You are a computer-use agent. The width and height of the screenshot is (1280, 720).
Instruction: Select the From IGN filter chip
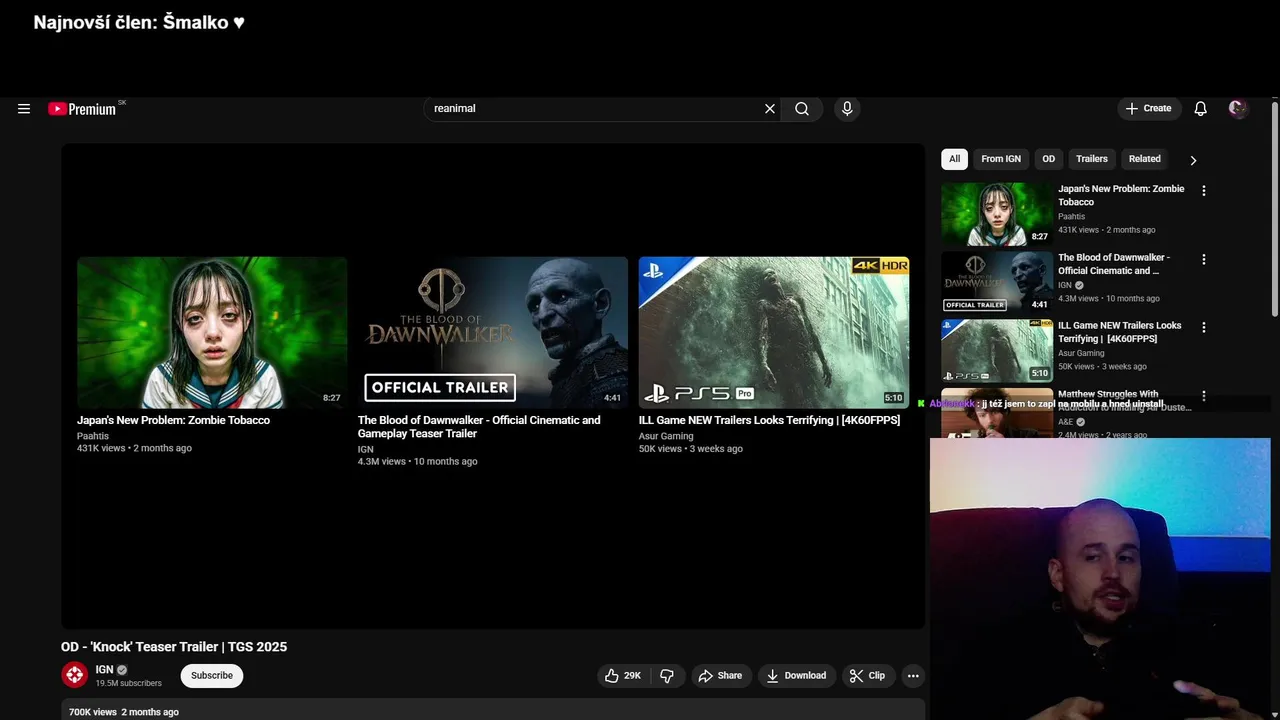click(1001, 159)
